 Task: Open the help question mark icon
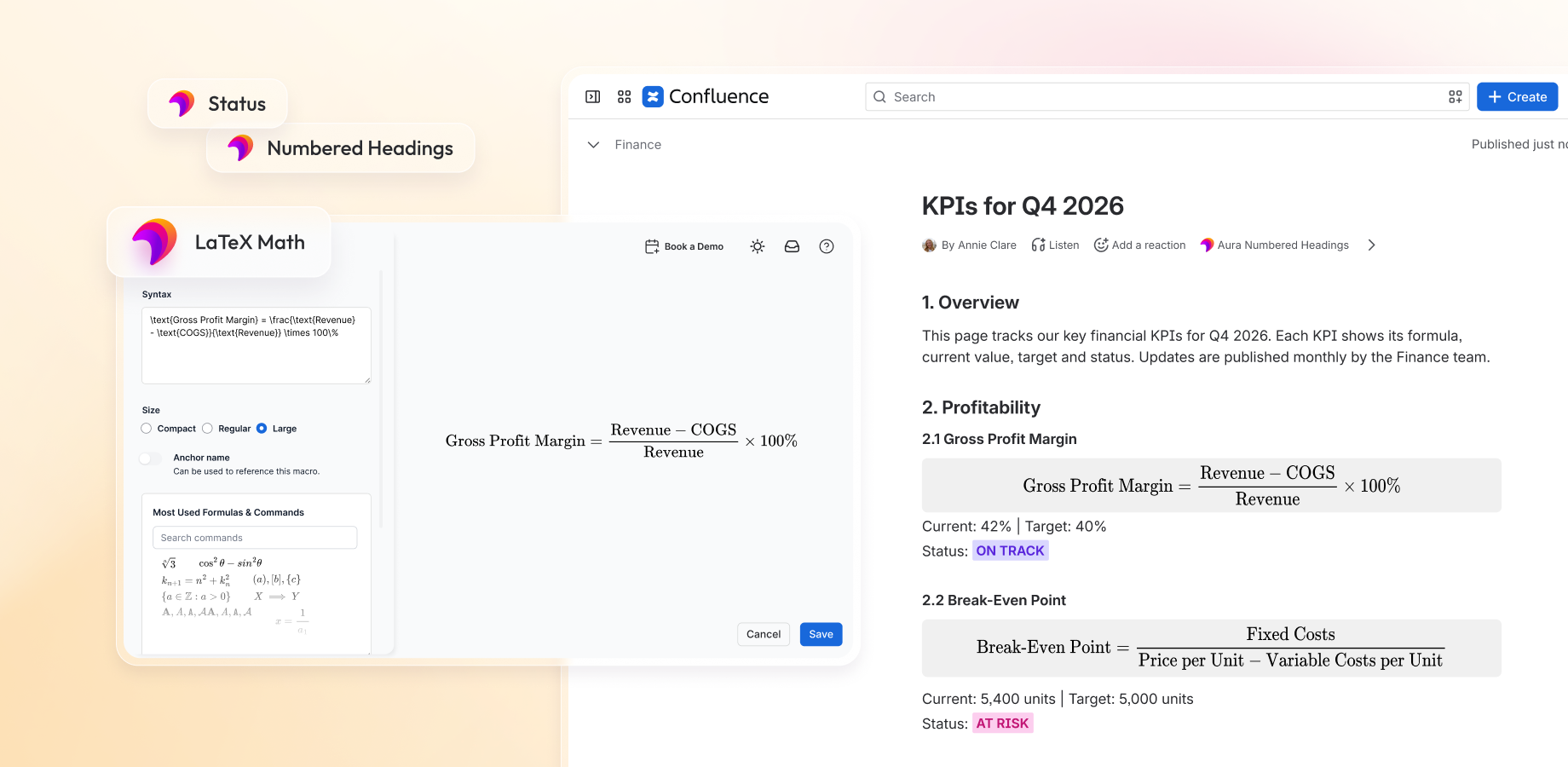point(827,246)
